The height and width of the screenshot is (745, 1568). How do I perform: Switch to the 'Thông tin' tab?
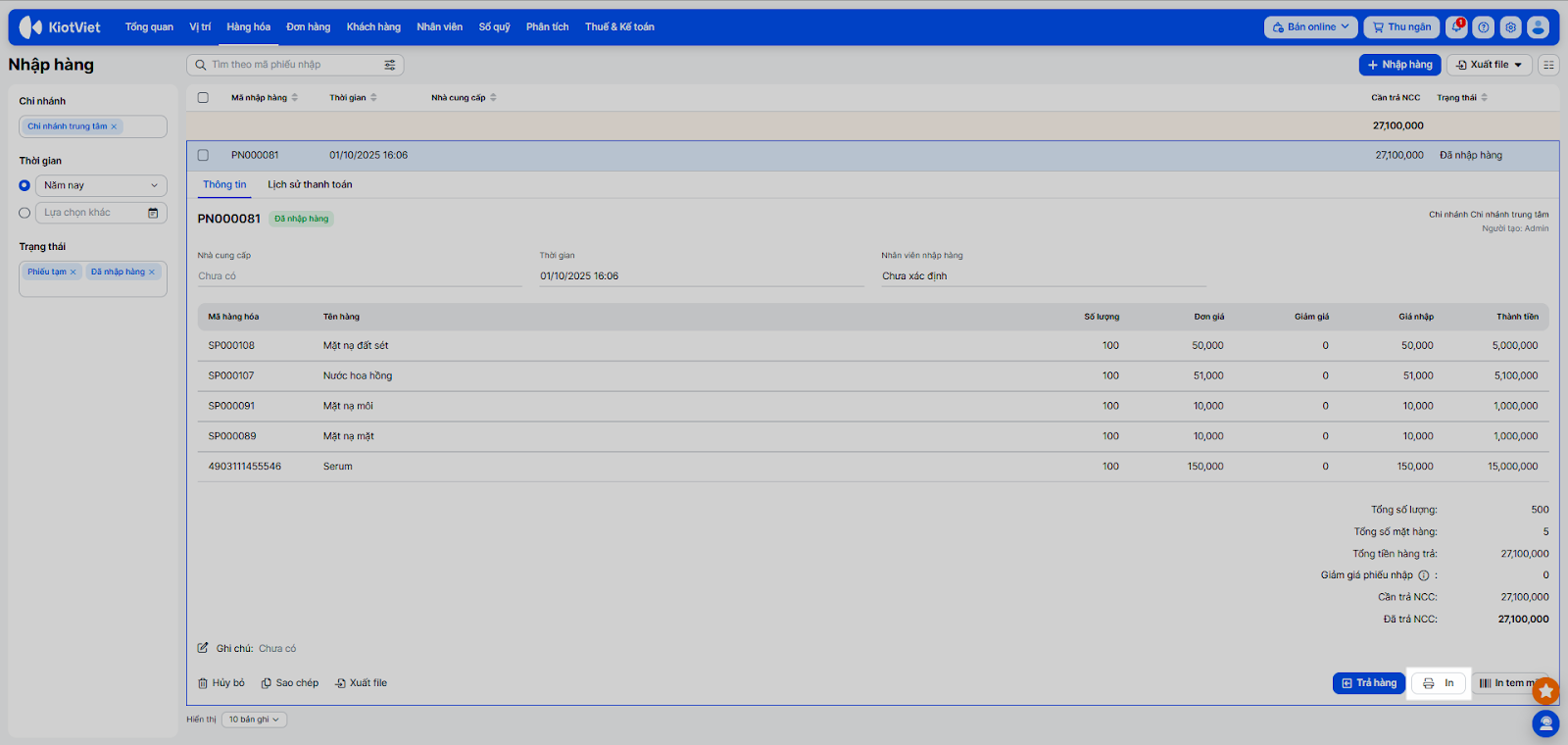(x=224, y=184)
